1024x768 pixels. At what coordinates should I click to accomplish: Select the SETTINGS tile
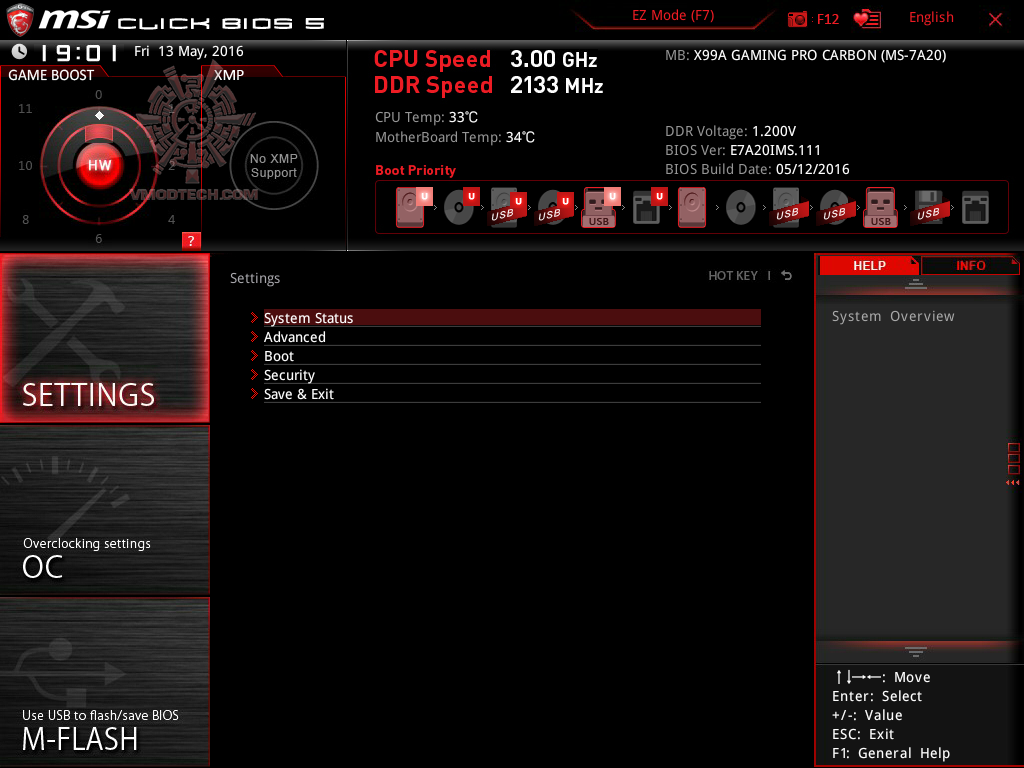tap(104, 338)
